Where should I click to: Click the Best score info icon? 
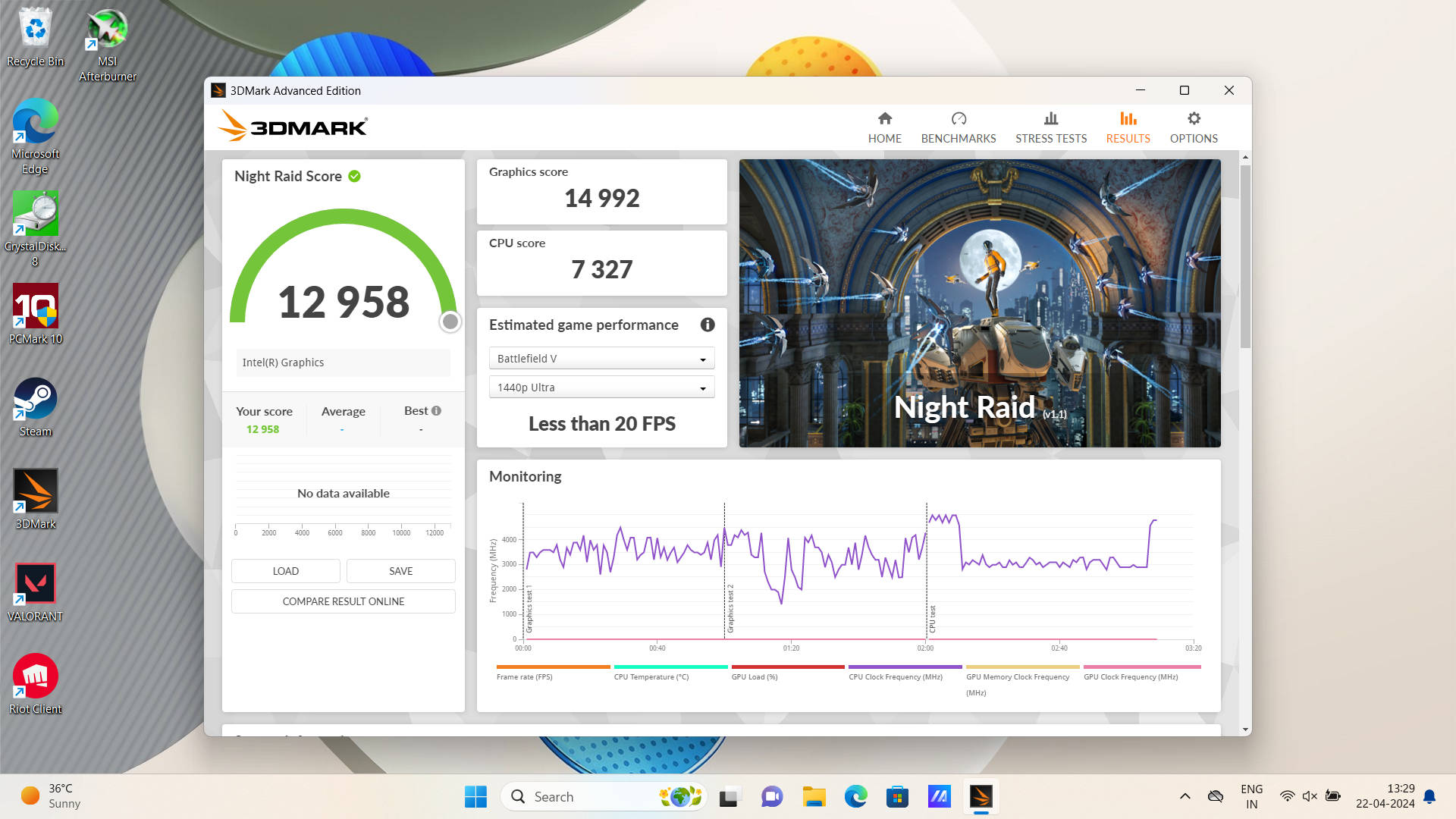click(x=436, y=411)
